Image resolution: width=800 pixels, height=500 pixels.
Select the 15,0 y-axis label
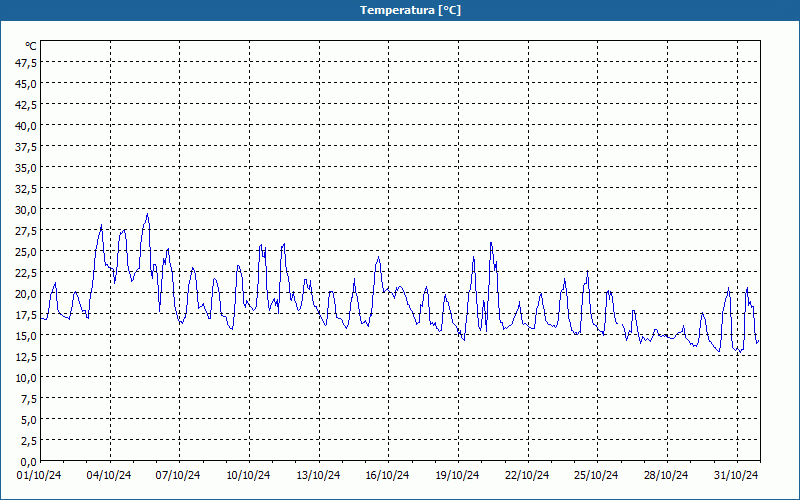click(27, 336)
